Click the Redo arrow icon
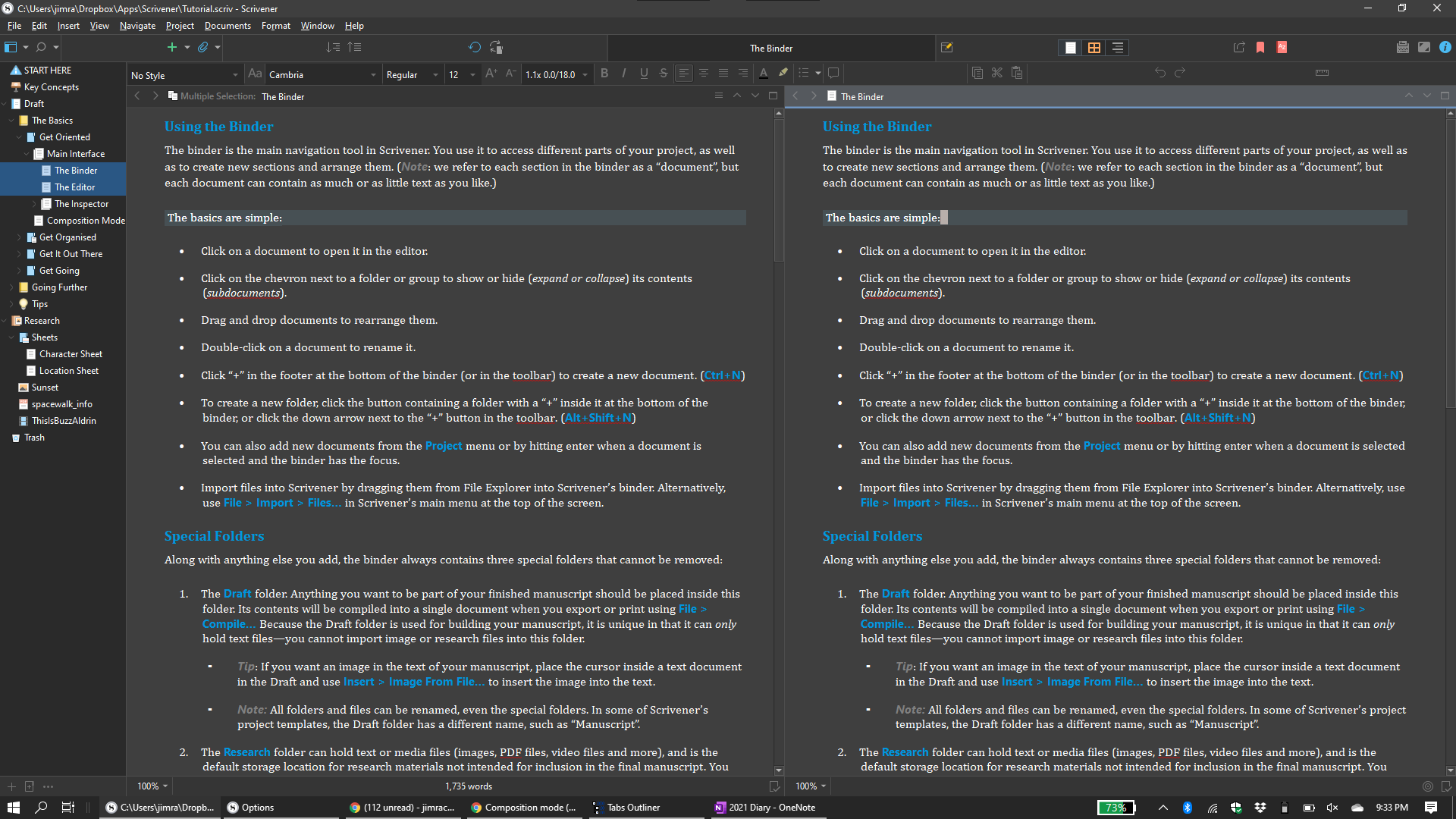Viewport: 1456px width, 819px height. coord(1180,74)
